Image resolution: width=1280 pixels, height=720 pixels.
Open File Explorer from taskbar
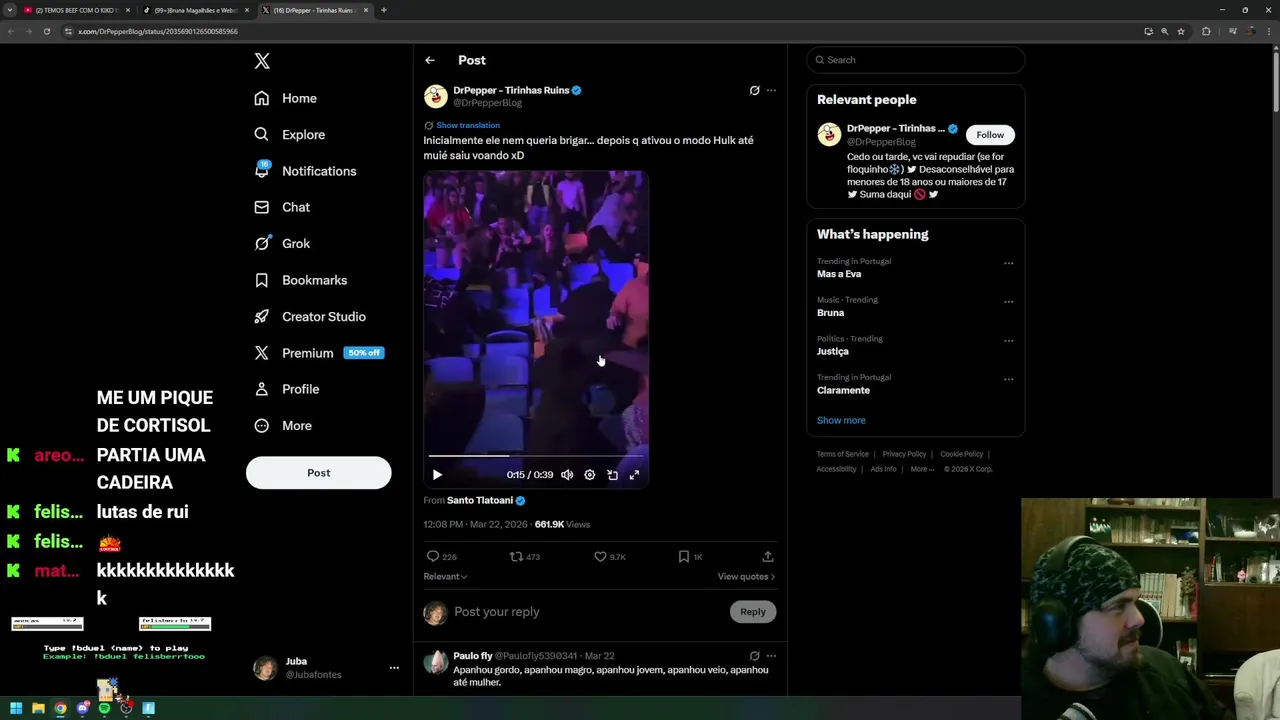(x=38, y=708)
